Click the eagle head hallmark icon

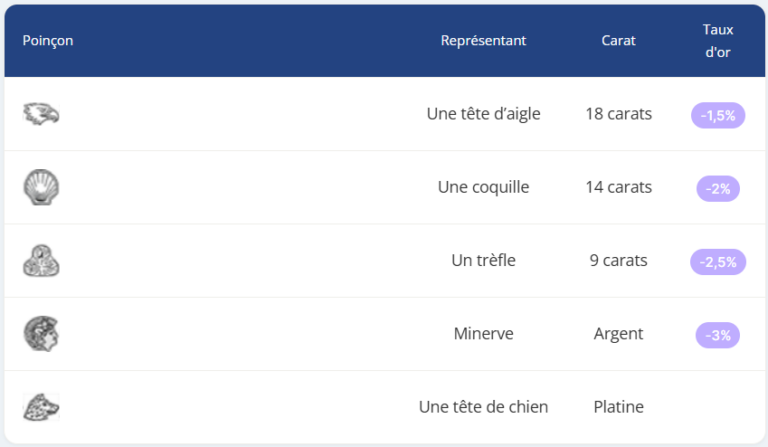point(41,114)
